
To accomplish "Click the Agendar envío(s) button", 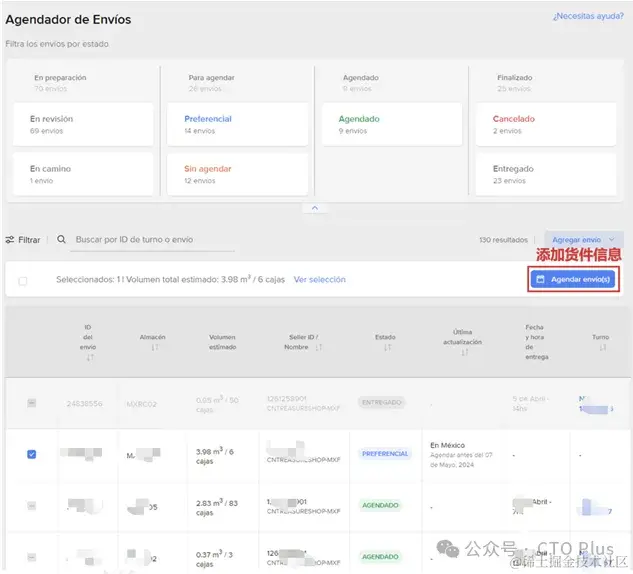I will click(573, 279).
